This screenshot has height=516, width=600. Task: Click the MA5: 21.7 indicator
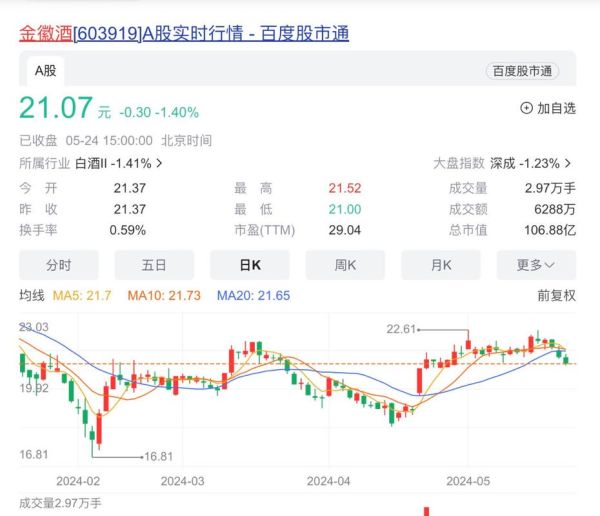coord(82,296)
